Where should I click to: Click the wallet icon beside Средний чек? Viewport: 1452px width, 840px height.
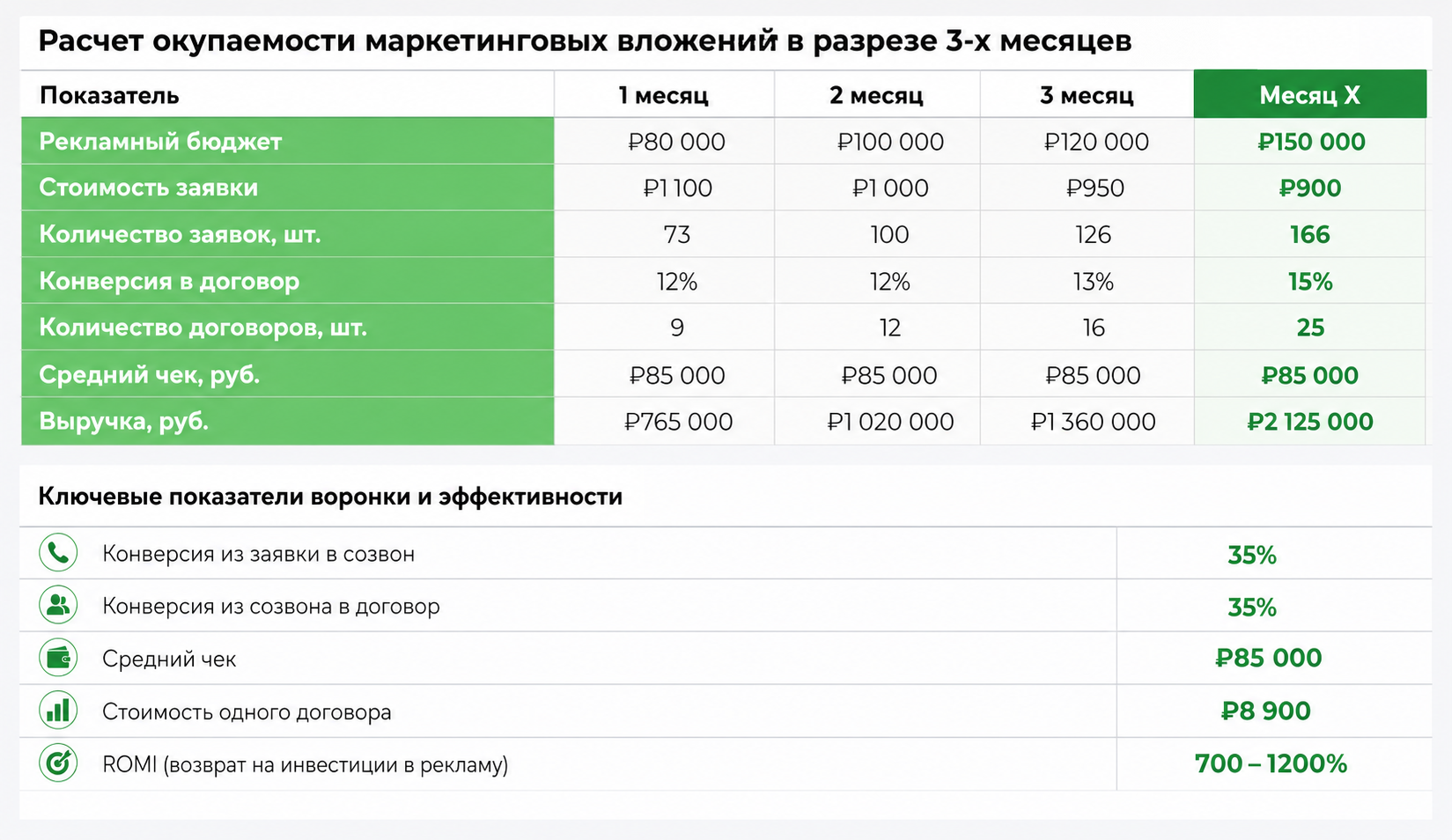point(58,658)
